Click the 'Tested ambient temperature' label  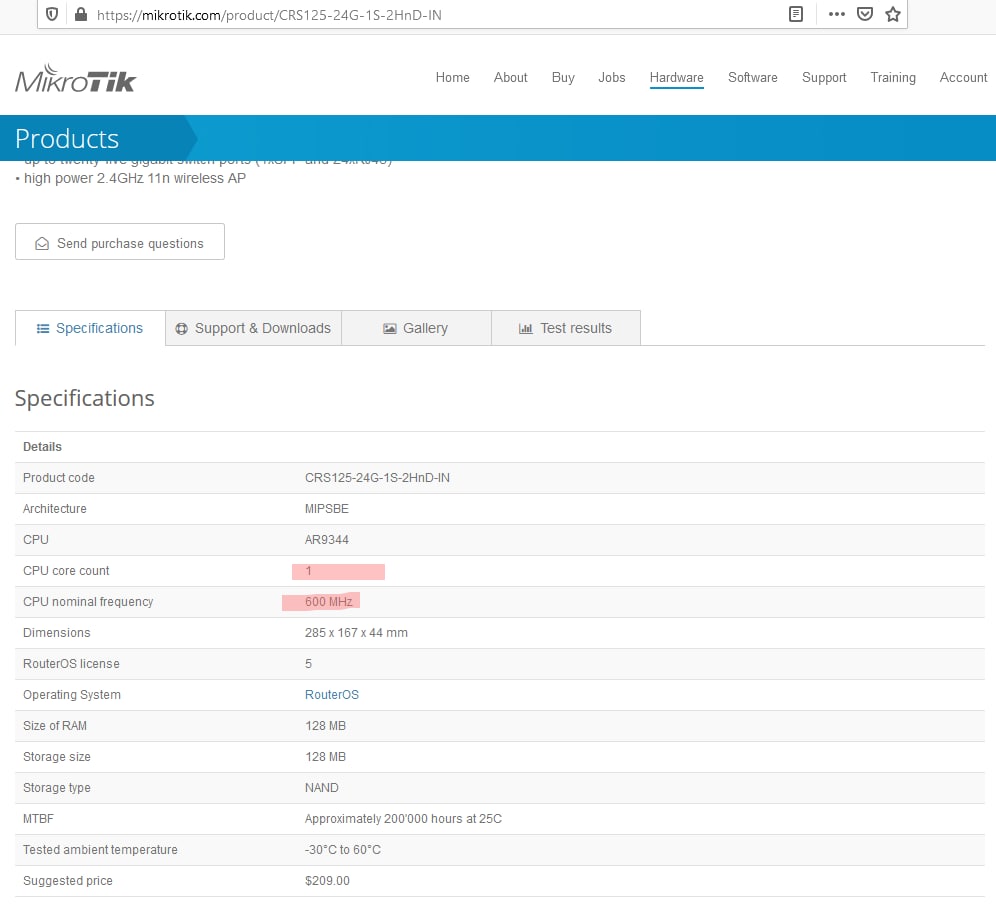click(100, 850)
